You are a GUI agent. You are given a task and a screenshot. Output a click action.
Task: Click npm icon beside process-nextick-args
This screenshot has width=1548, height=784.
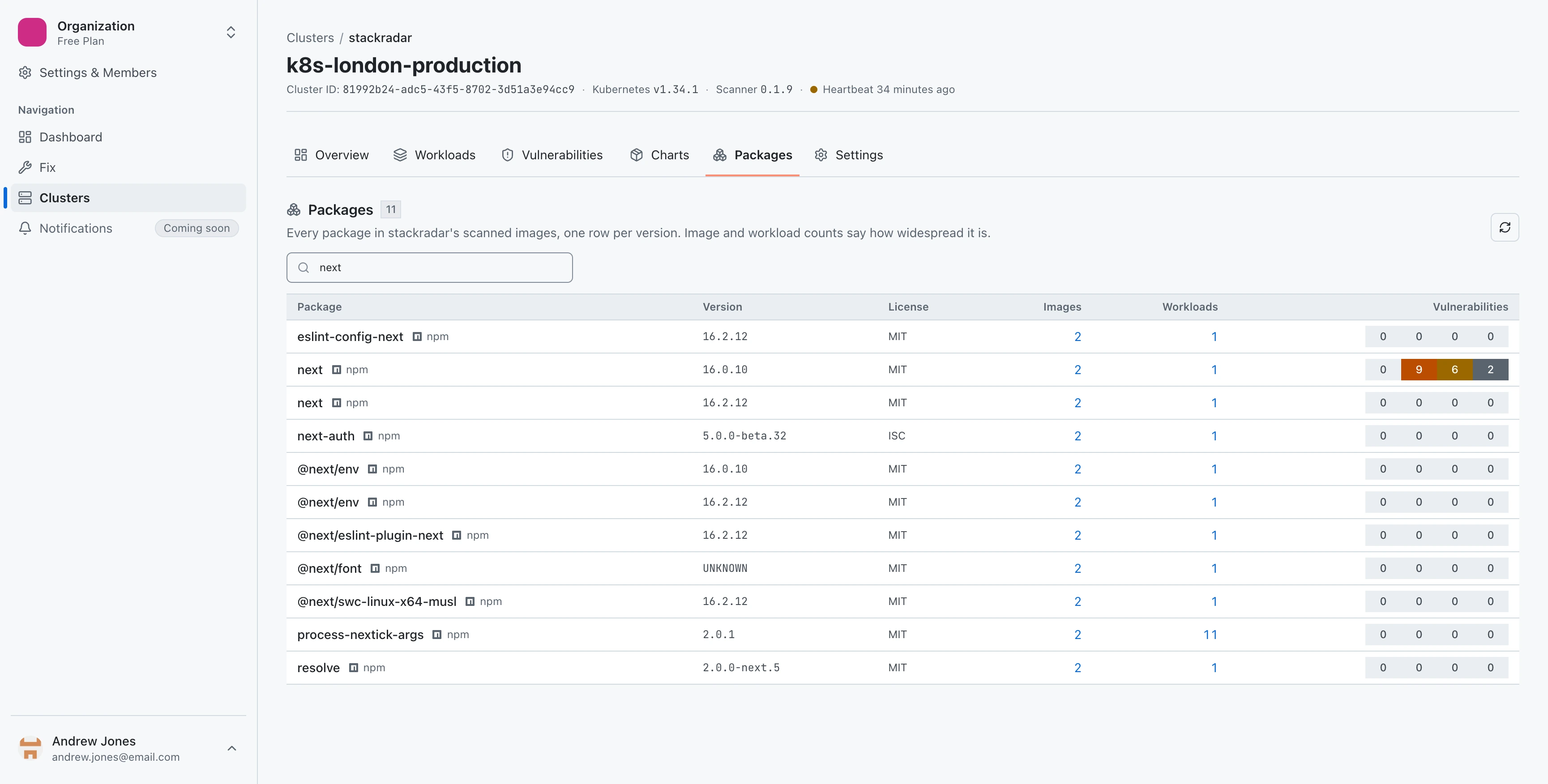click(x=437, y=634)
